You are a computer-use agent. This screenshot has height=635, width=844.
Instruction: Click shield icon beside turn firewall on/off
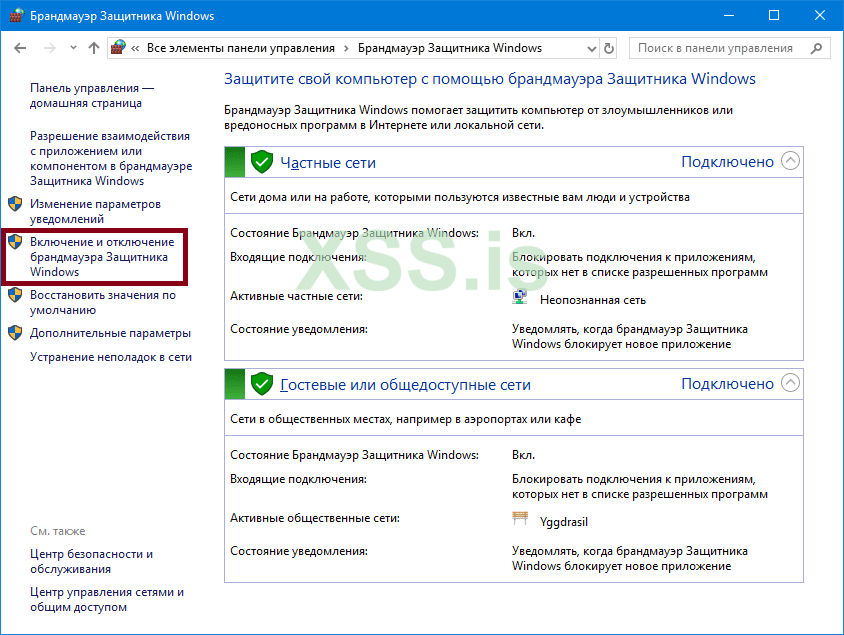tap(15, 242)
